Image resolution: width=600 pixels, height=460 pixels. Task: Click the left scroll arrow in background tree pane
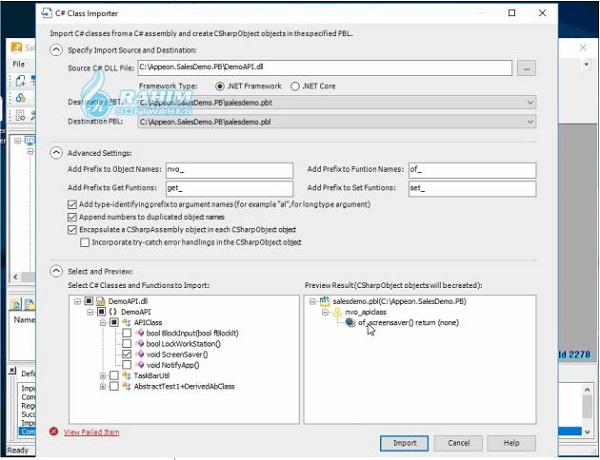[15, 277]
